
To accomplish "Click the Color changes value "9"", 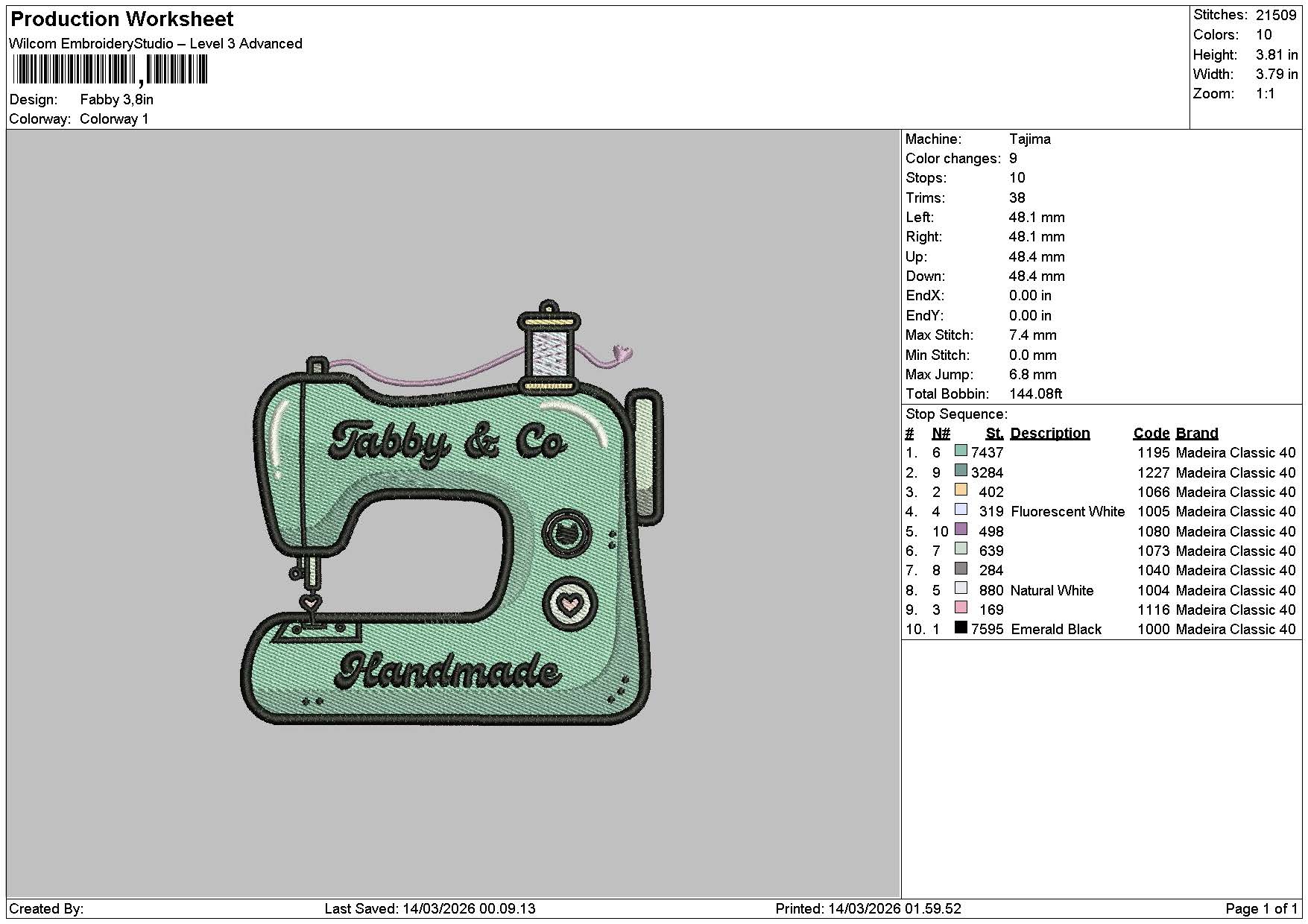I will [1013, 158].
